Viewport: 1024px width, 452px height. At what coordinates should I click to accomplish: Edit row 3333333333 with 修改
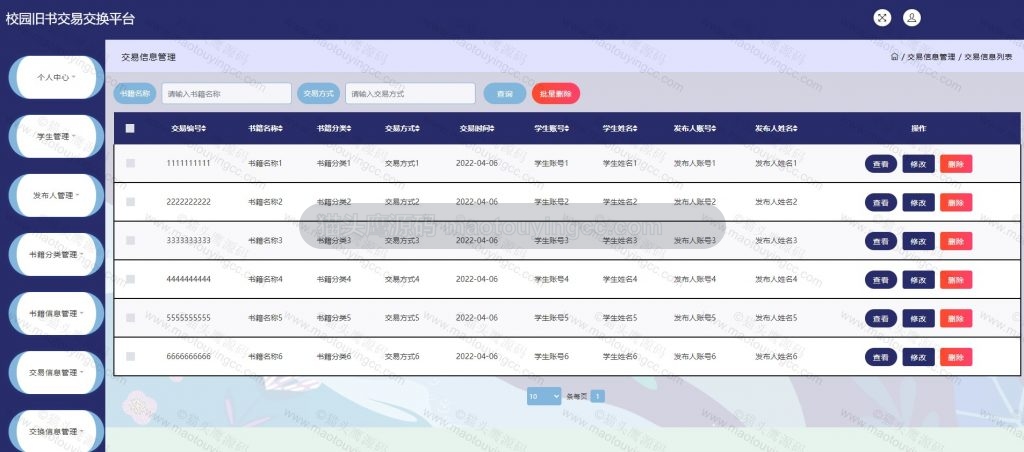coord(918,241)
